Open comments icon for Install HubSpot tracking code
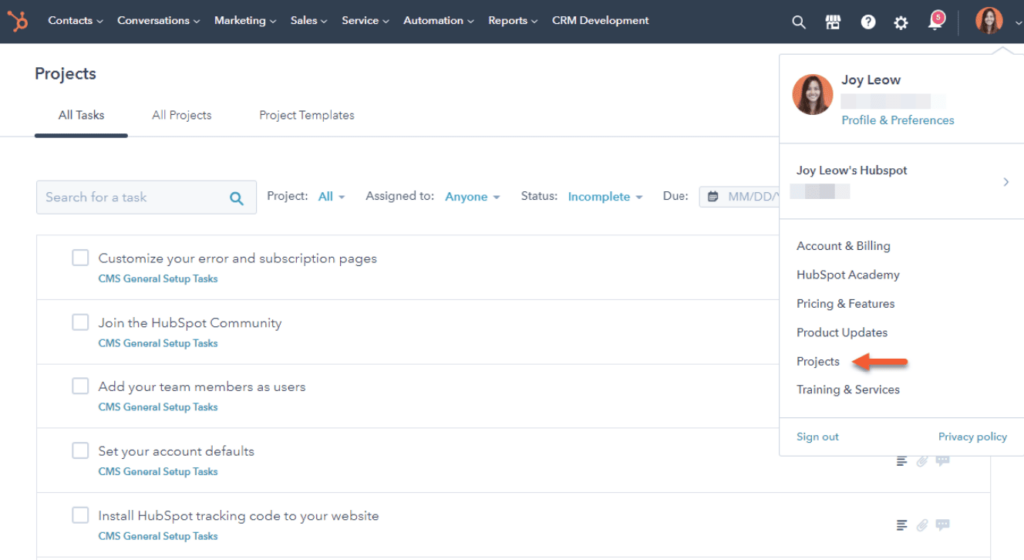 tap(942, 525)
